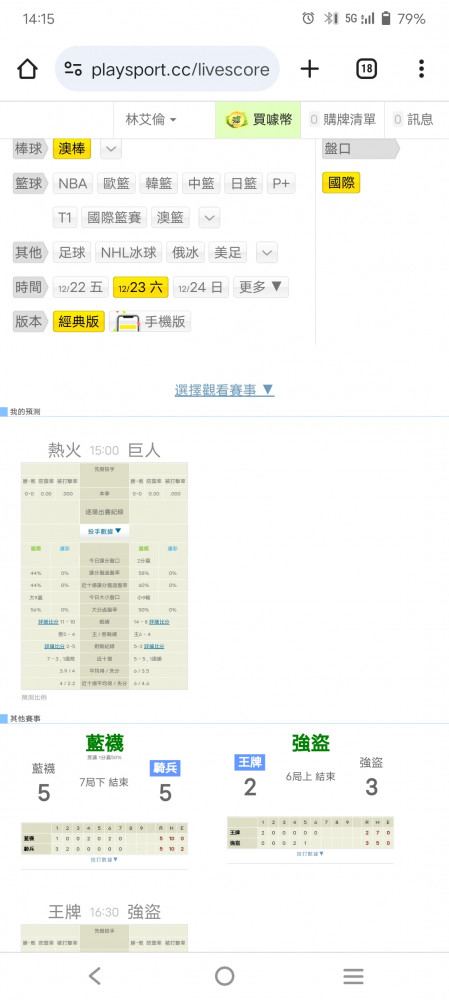This screenshot has height=1000, width=449.
Task: Tap the Android home circle button
Action: tap(224, 976)
